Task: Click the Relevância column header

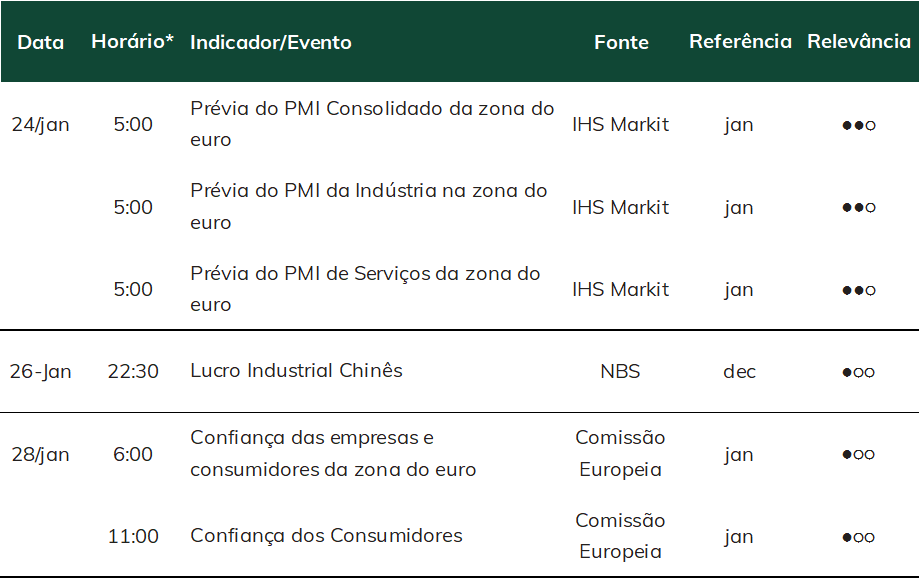Action: [x=859, y=42]
